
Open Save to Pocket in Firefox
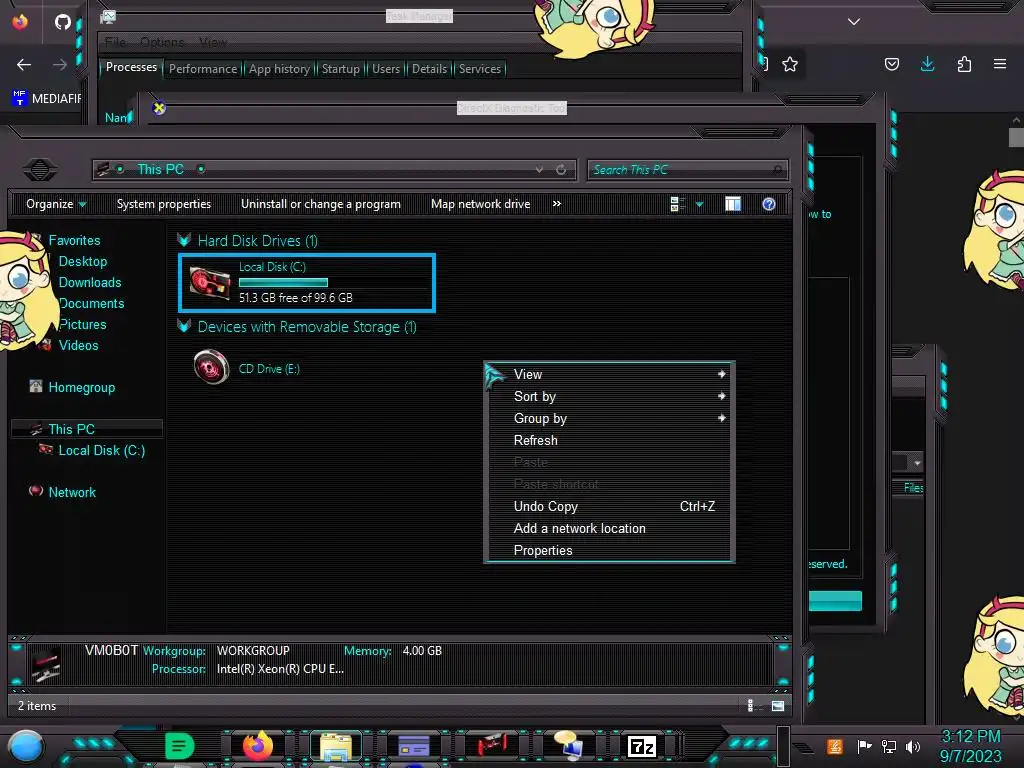pyautogui.click(x=891, y=64)
